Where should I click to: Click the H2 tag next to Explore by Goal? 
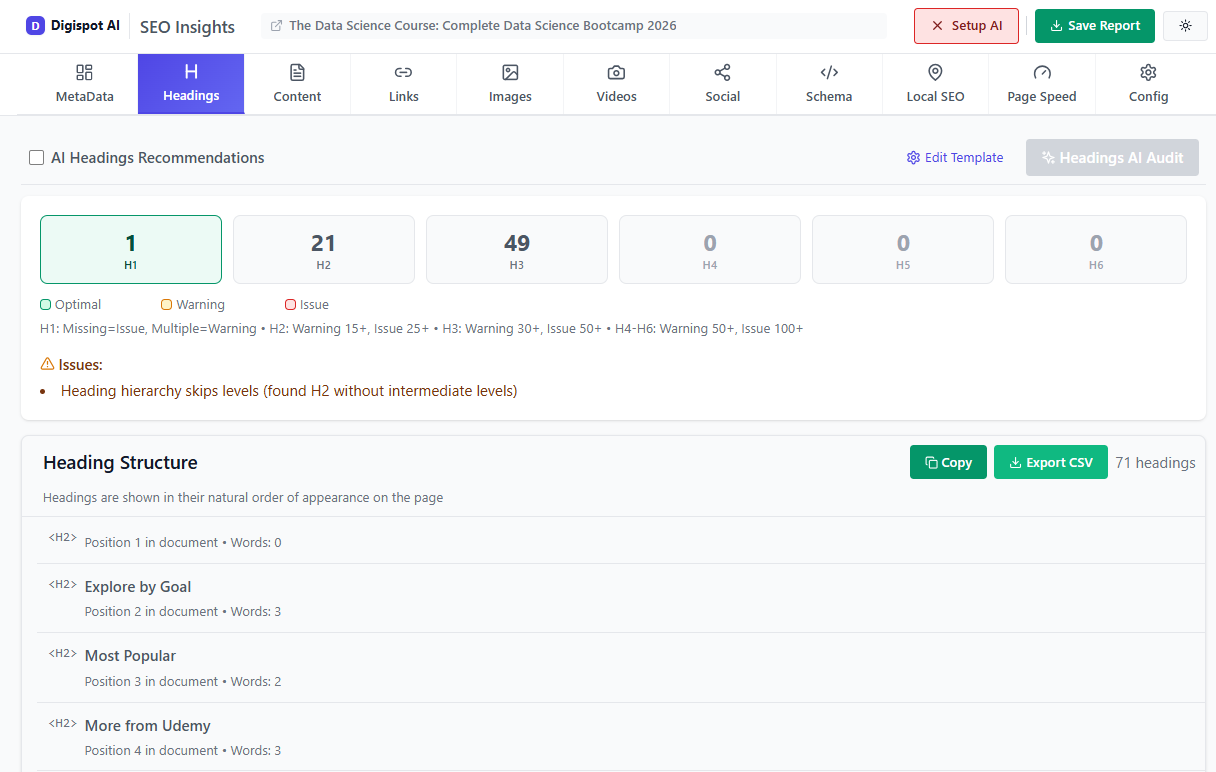pyautogui.click(x=63, y=584)
